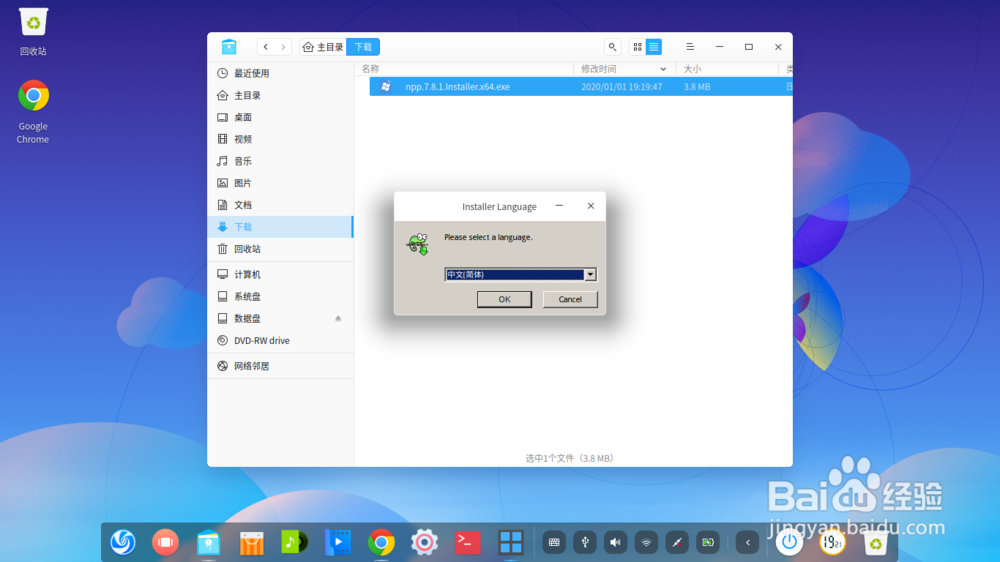Image resolution: width=1000 pixels, height=562 pixels.
Task: Click the 下载 breadcrumb
Action: click(363, 47)
